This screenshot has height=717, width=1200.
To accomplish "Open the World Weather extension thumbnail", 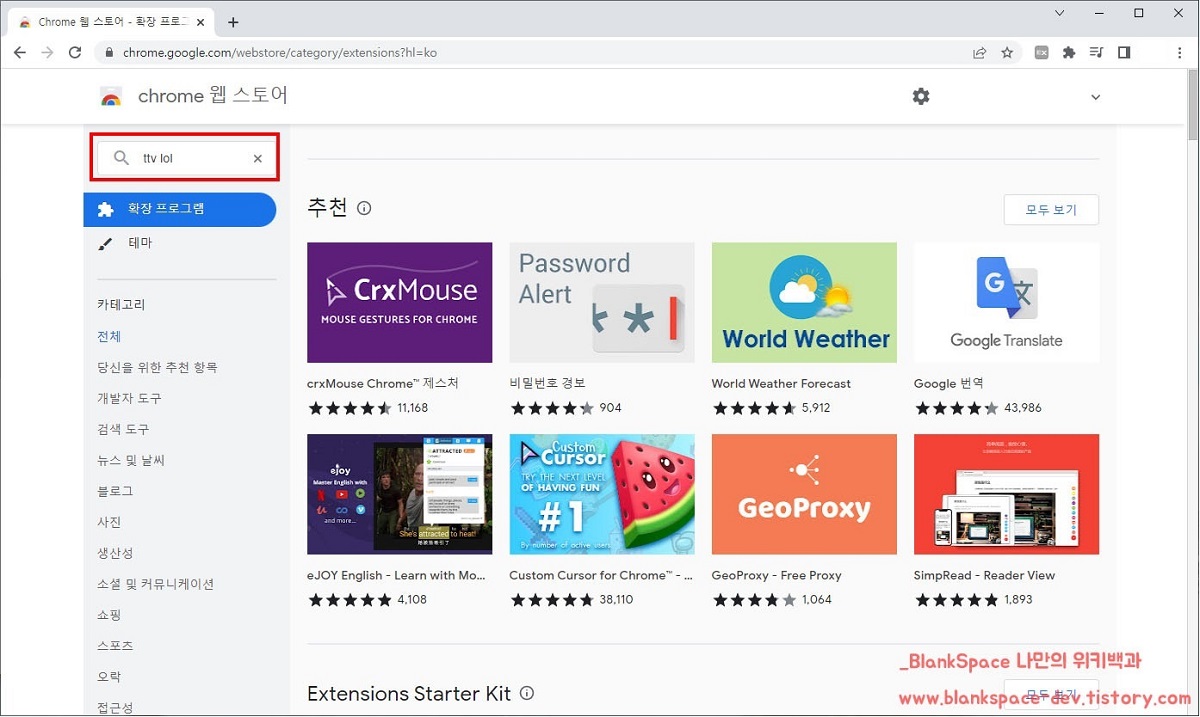I will coord(804,302).
